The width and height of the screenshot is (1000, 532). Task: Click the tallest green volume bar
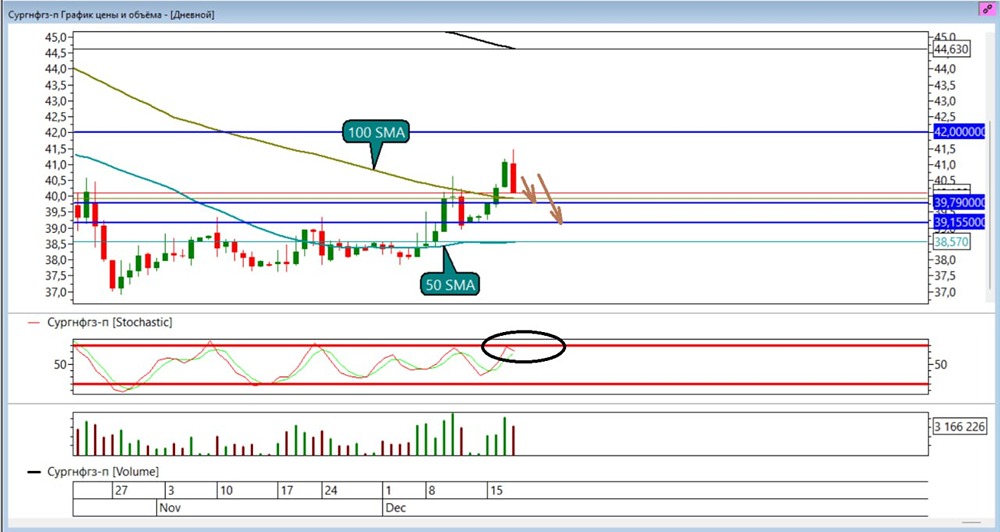tap(453, 434)
